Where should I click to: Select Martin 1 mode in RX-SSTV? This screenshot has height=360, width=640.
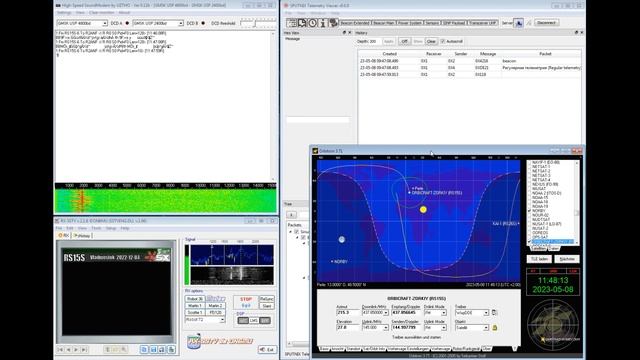point(195,306)
